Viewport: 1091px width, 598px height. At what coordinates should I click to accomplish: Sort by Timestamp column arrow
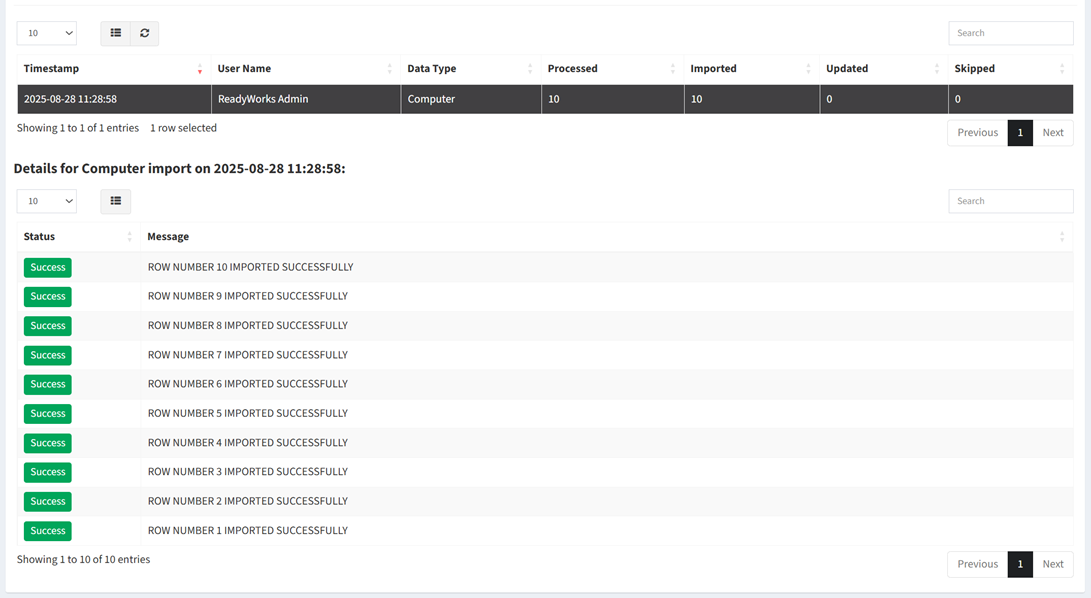coord(200,69)
